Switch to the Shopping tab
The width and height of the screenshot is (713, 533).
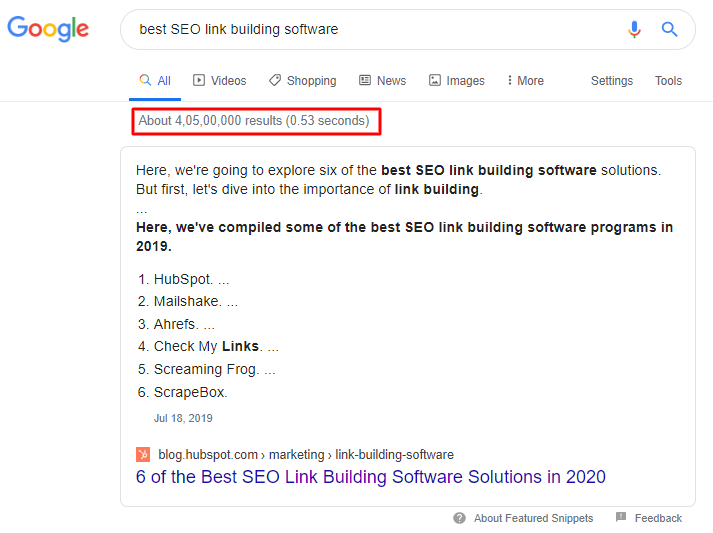pos(302,81)
